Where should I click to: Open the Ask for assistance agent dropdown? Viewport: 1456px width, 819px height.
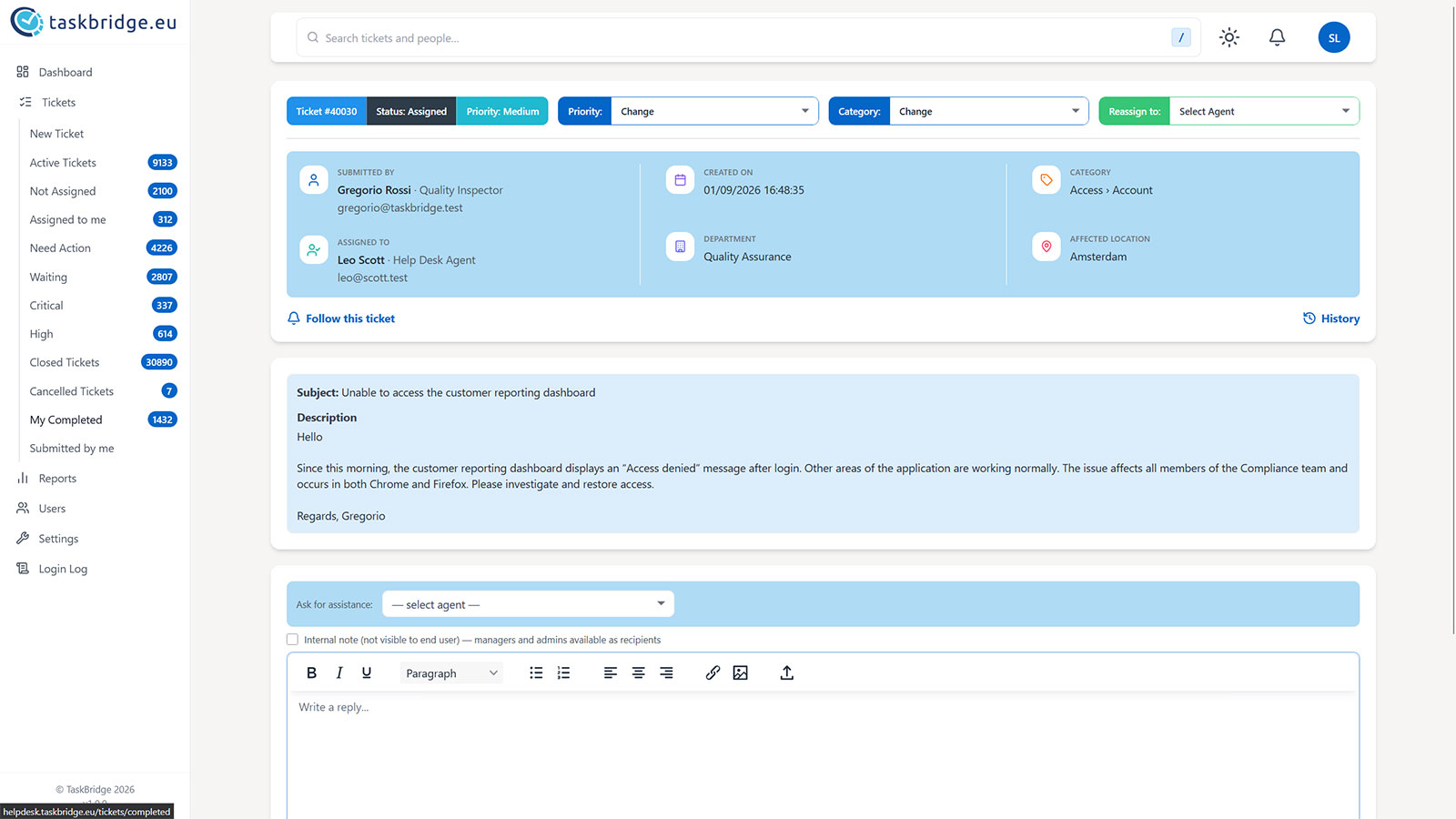528,604
